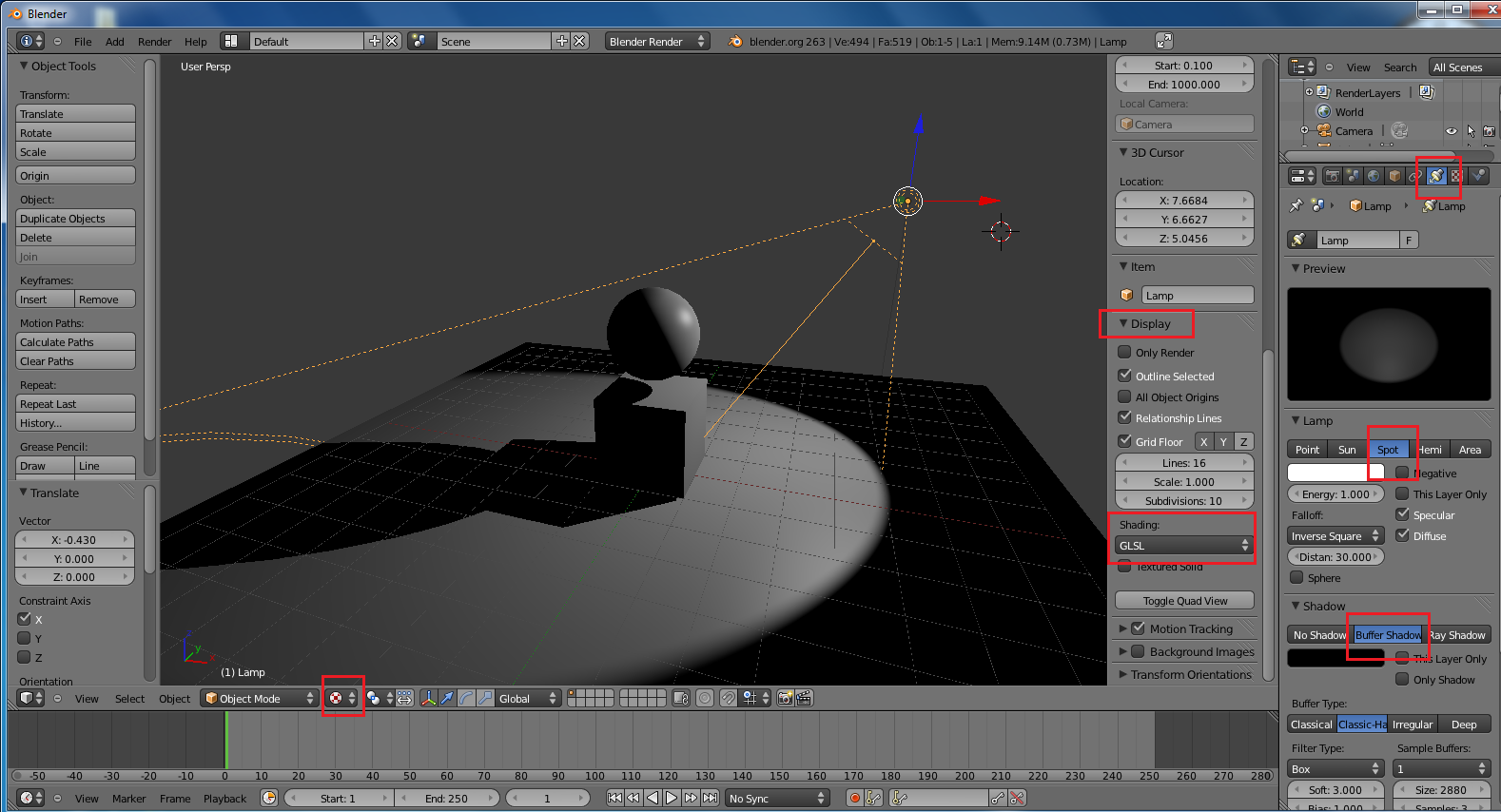The image size is (1501, 812).
Task: Open the Render menu
Action: [x=155, y=42]
